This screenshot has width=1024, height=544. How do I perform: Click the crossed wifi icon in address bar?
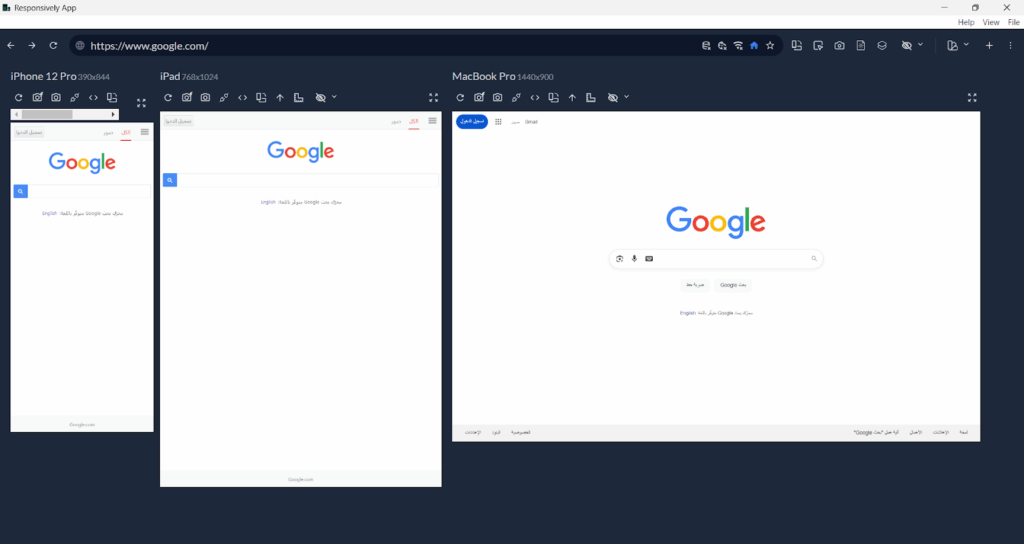point(738,46)
